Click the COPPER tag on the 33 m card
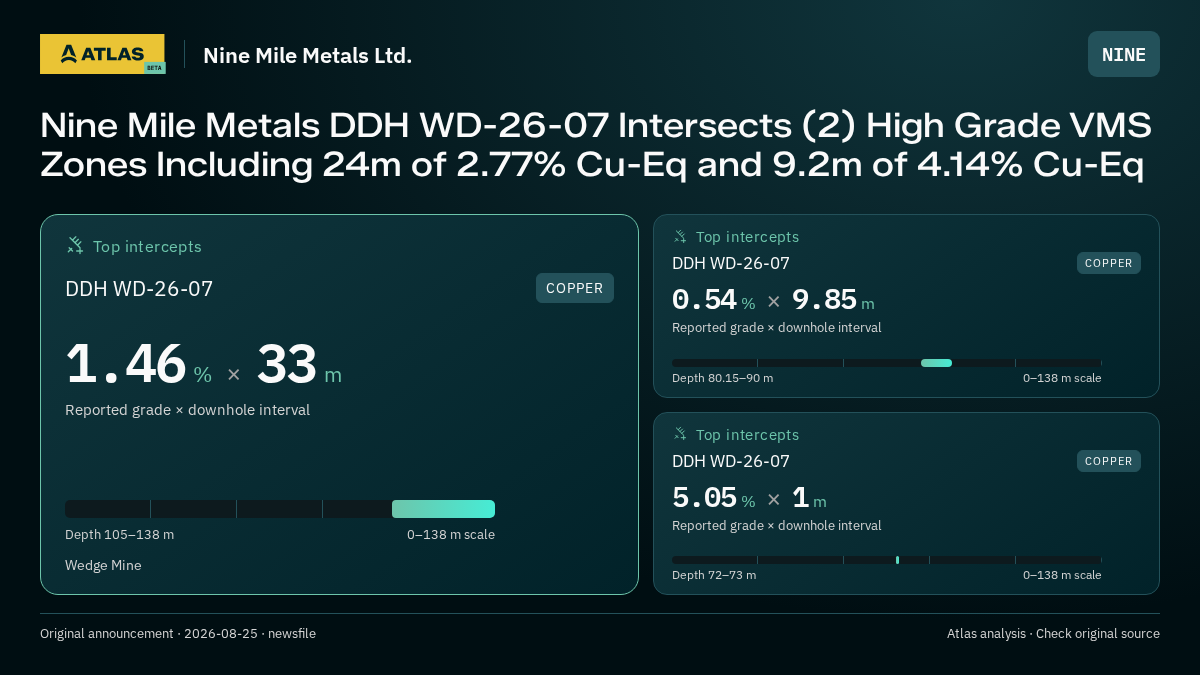Viewport: 1200px width, 675px height. (x=575, y=288)
